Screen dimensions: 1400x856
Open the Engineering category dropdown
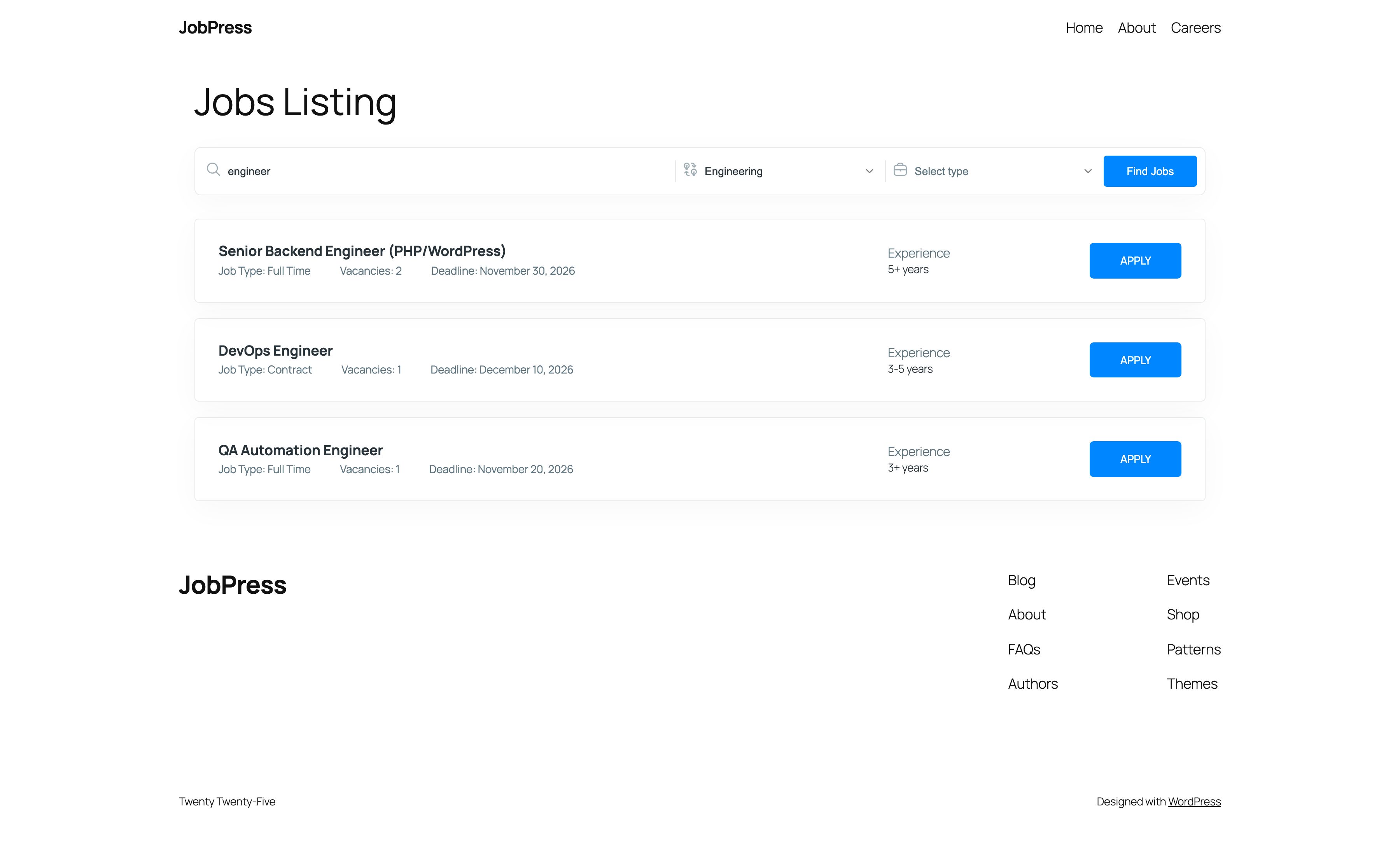tap(780, 171)
